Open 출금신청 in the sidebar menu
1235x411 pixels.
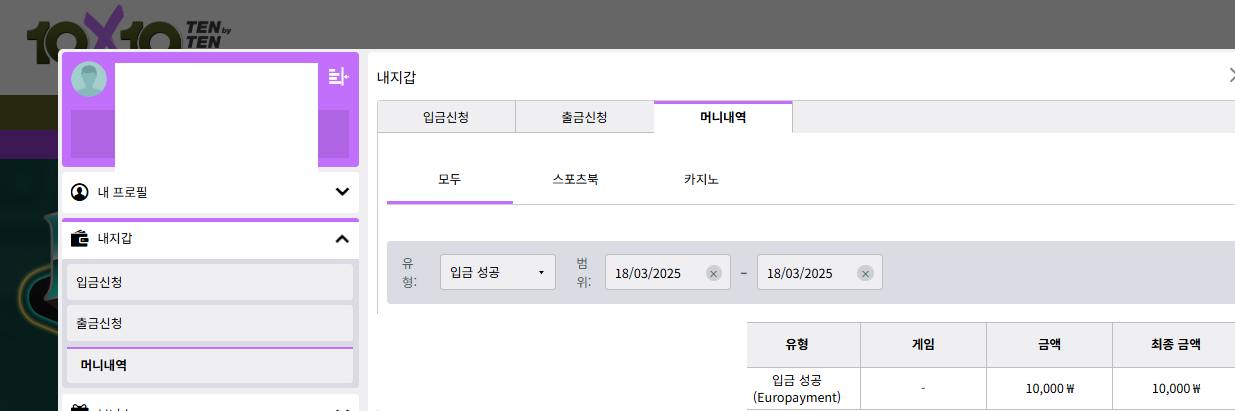click(210, 324)
